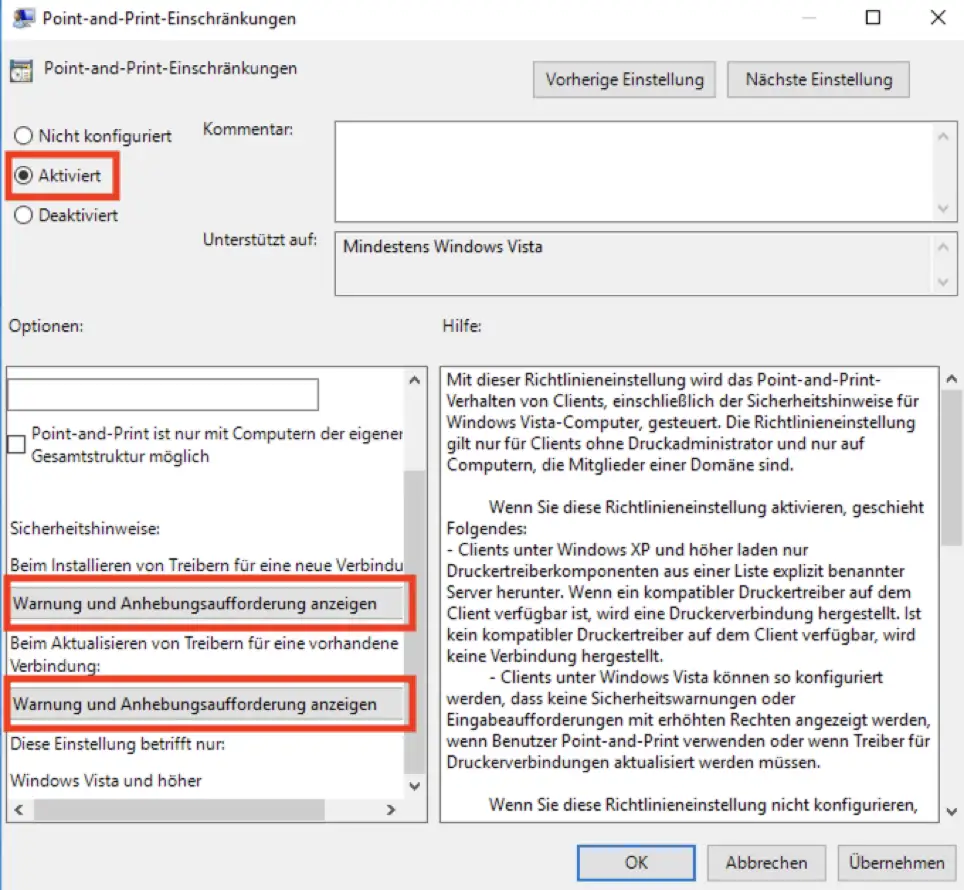Click the window title bar application icon
Image resolution: width=964 pixels, height=890 pixels.
(22, 18)
